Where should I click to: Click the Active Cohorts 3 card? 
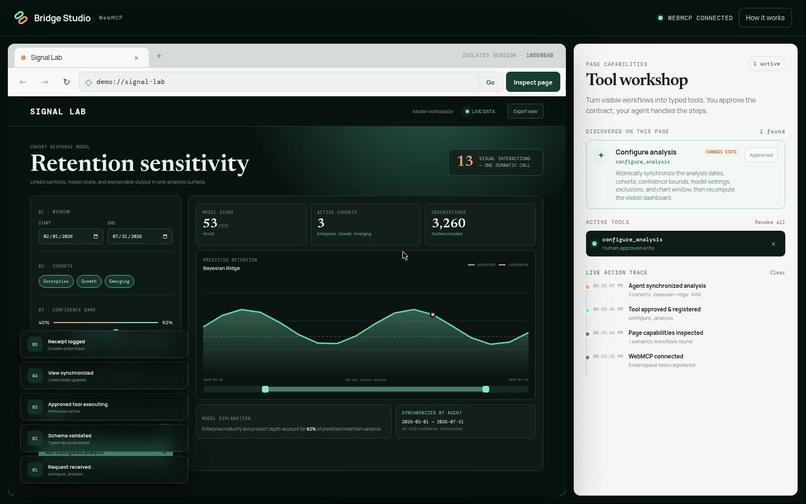(365, 224)
